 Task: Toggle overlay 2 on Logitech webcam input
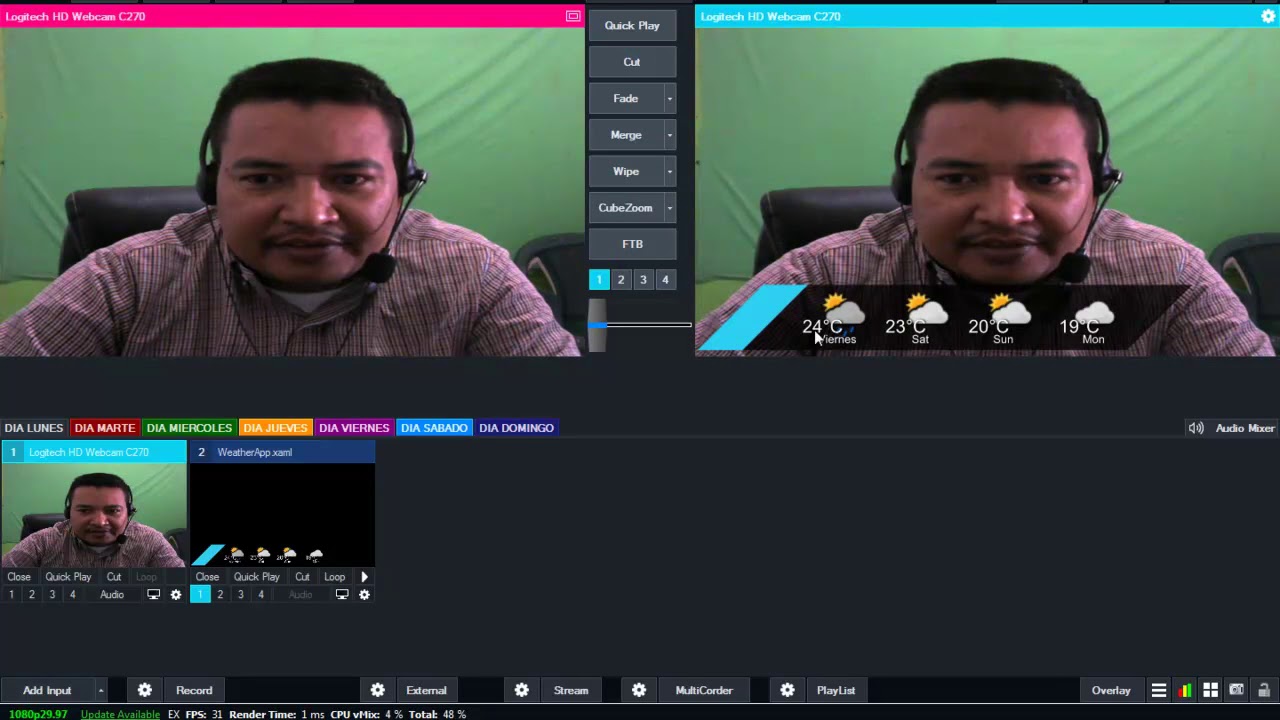click(32, 595)
